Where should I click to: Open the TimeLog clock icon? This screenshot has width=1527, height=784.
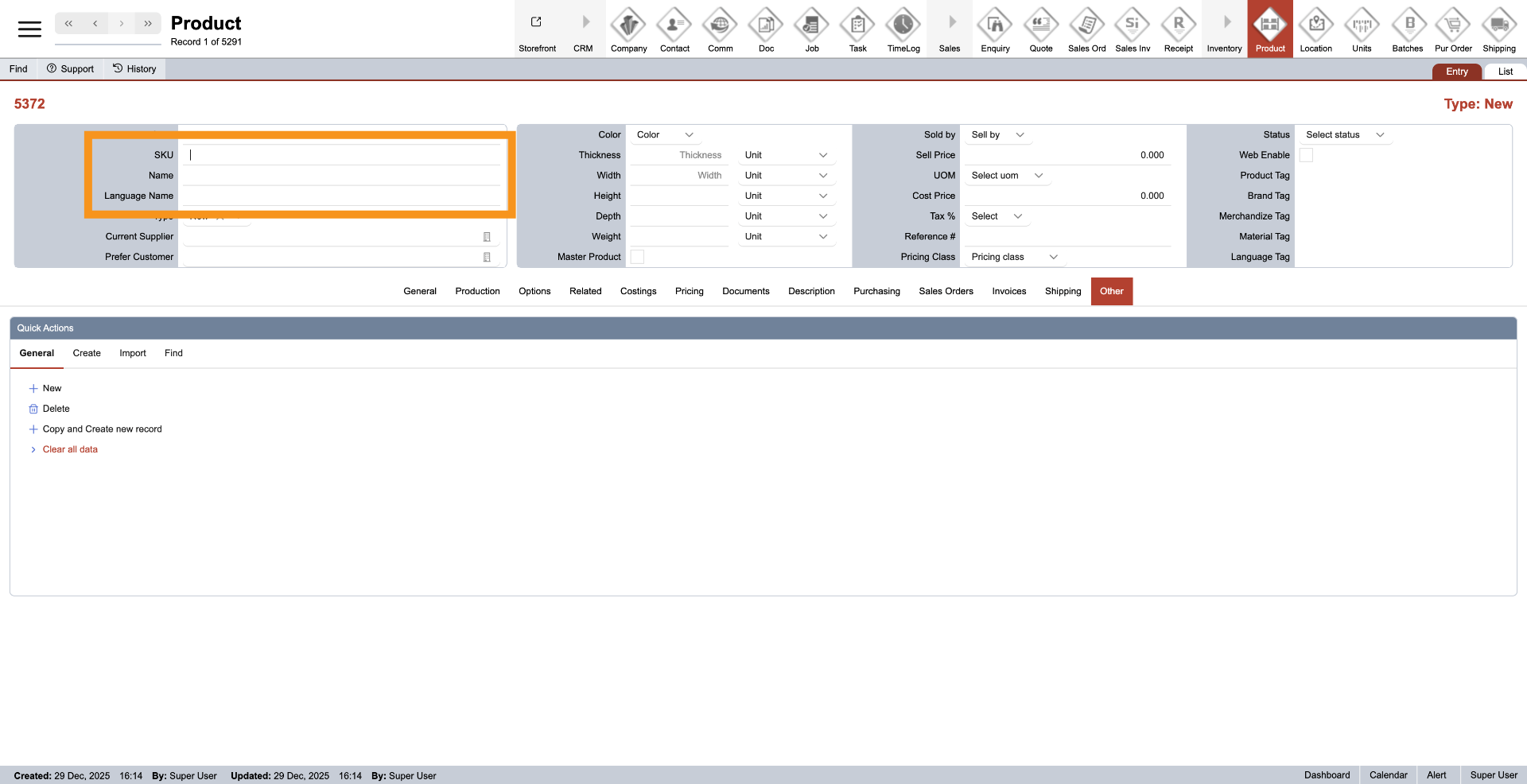click(903, 25)
